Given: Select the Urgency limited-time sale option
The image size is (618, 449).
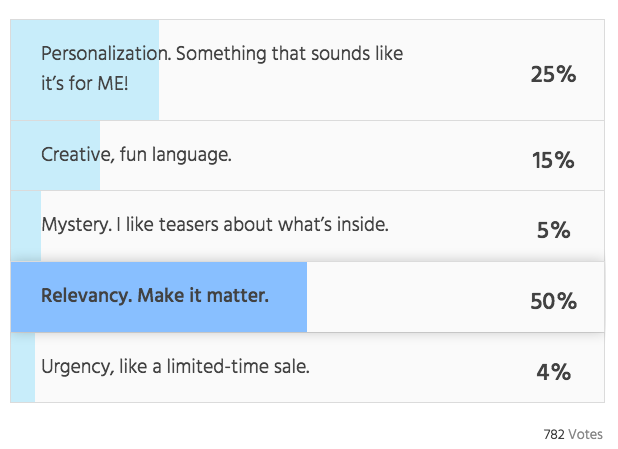Looking at the screenshot, I should point(307,367).
